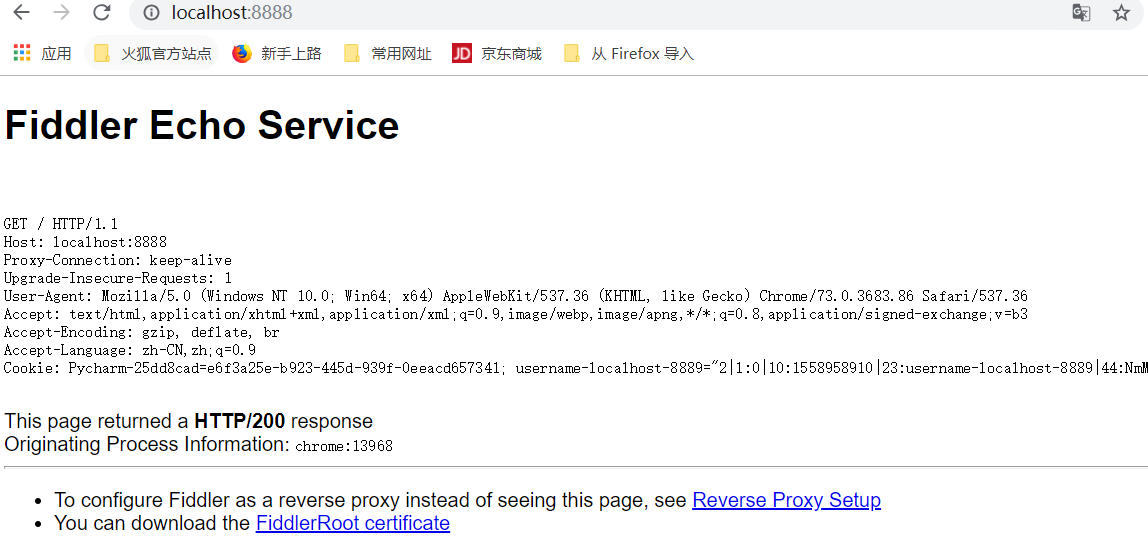Viewport: 1148px width, 543px height.
Task: Click the User-Agent header line
Action: click(x=515, y=296)
